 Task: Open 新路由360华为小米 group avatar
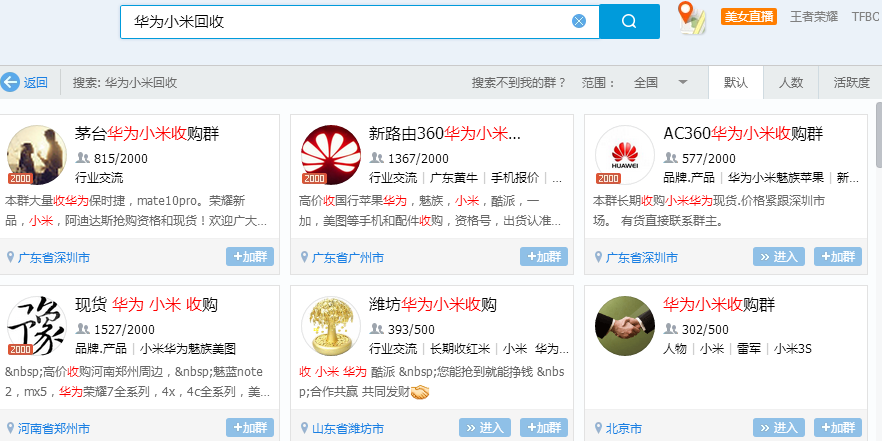[x=331, y=155]
